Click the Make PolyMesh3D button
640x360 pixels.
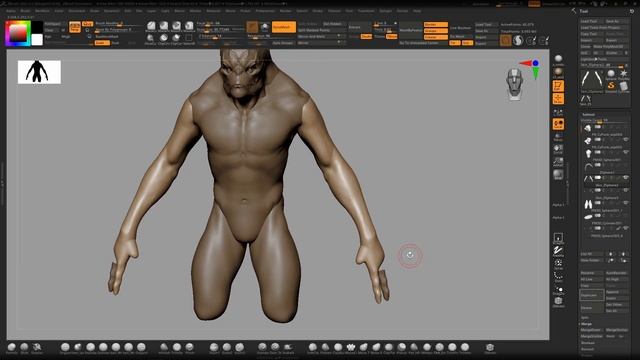point(611,47)
